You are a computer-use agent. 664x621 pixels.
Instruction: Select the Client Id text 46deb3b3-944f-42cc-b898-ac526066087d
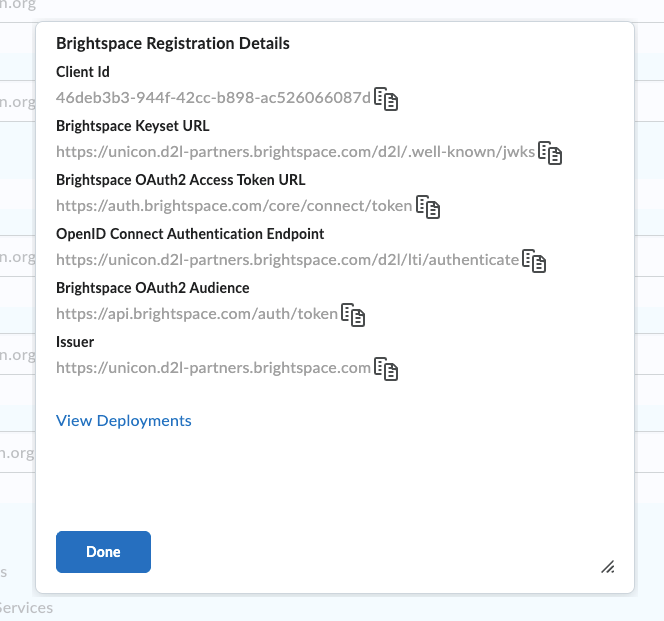[213, 98]
